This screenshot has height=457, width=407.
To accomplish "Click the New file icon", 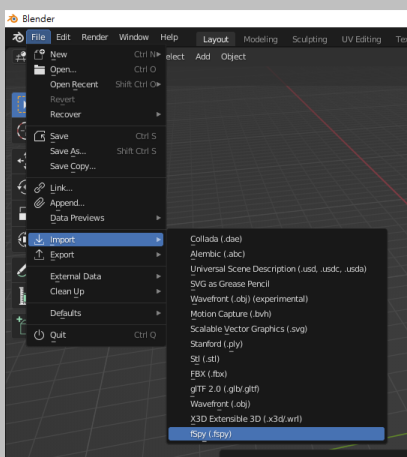I will (39, 54).
